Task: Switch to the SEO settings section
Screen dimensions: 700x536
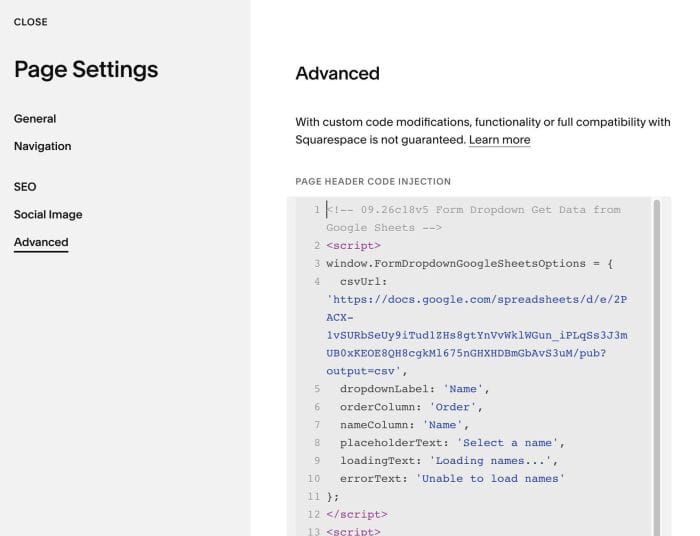Action: [25, 187]
